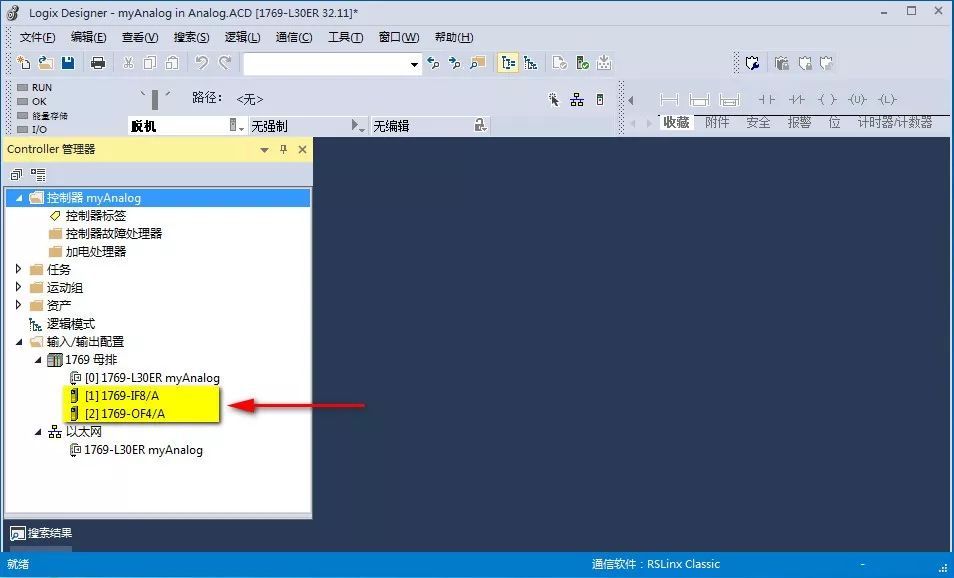Open the 搜索结果 panel at bottom
Screen dimensions: 954x578
coord(41,533)
